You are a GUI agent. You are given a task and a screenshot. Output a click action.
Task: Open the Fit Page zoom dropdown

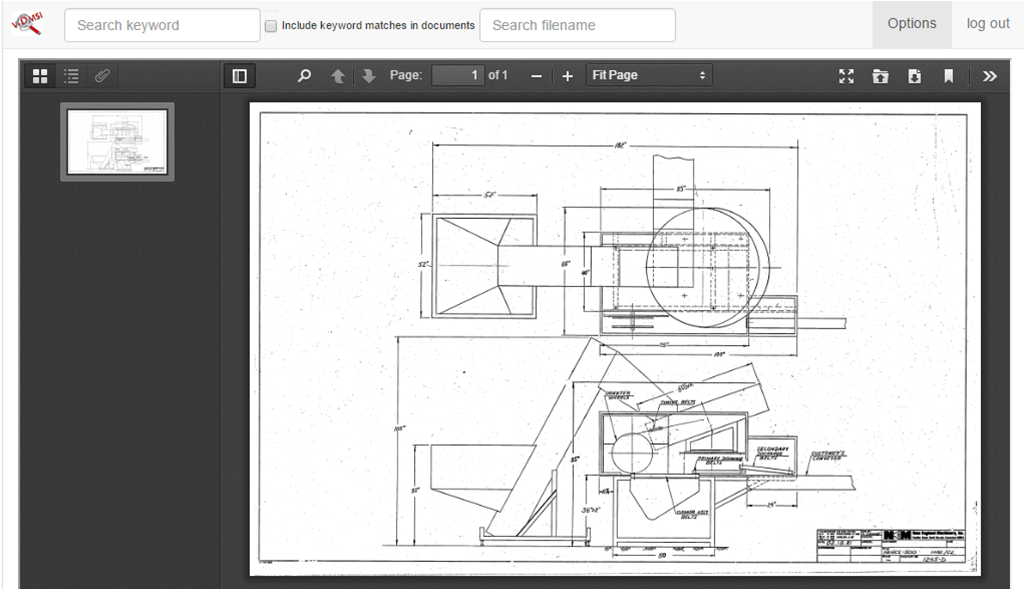coord(648,76)
